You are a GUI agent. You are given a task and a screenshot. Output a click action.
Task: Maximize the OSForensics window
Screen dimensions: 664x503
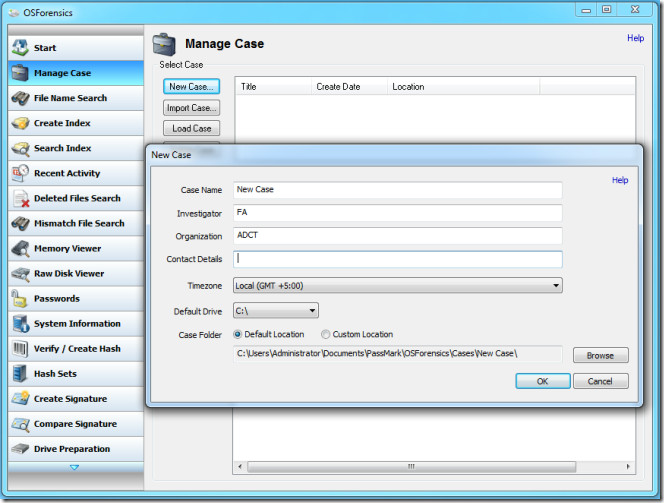(607, 10)
